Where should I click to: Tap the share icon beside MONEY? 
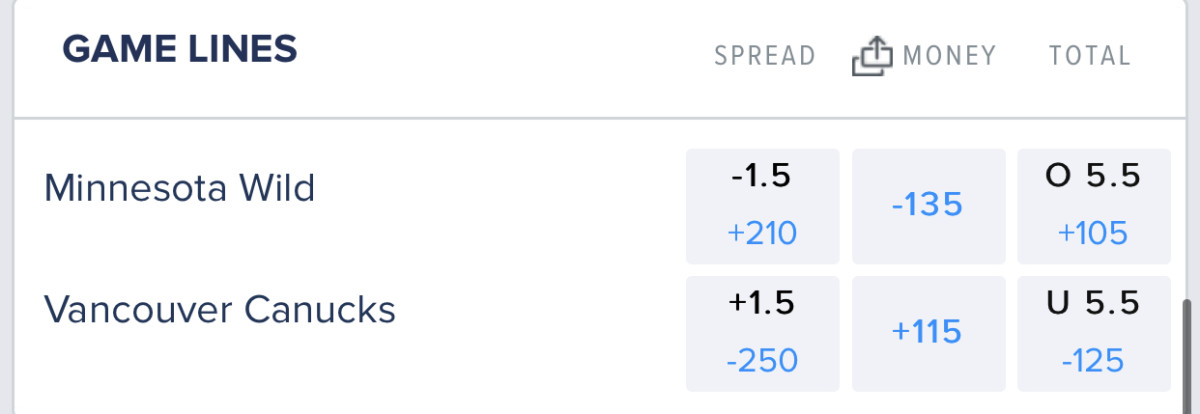click(870, 57)
